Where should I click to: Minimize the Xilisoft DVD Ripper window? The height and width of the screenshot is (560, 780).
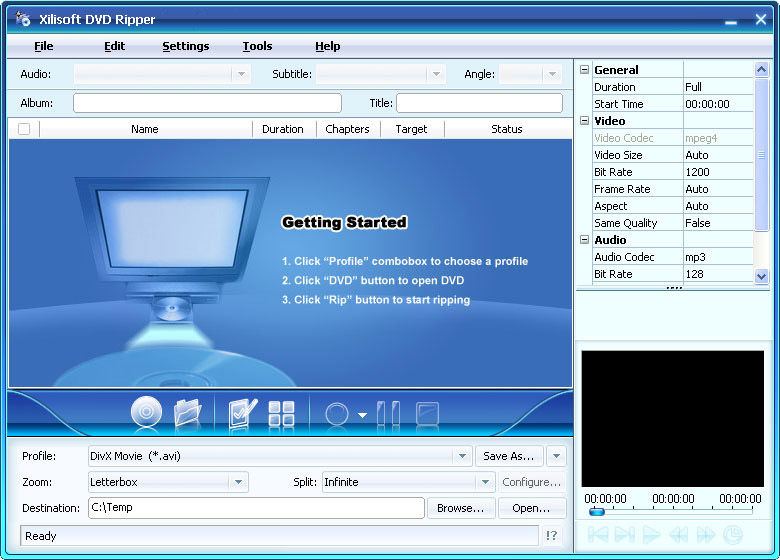[x=731, y=22]
